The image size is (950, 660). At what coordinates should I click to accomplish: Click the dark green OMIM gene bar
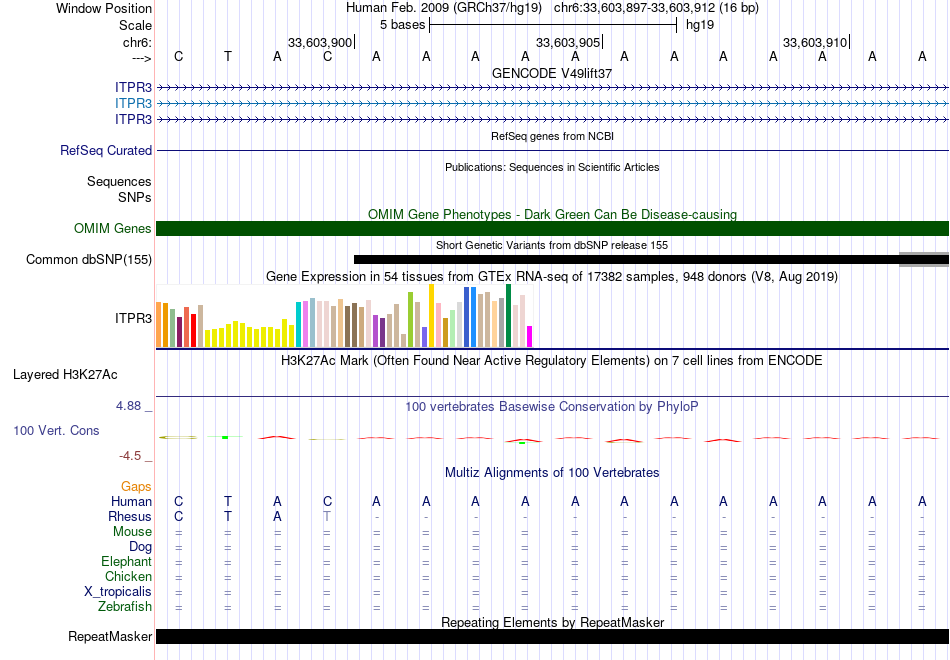coord(552,229)
